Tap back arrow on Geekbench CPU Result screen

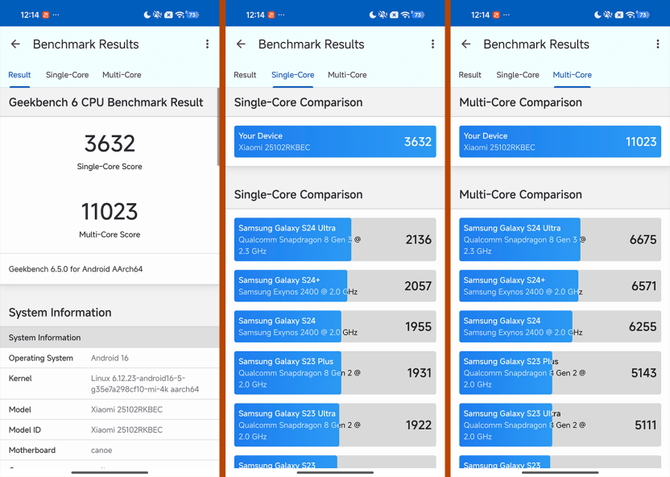(15, 44)
